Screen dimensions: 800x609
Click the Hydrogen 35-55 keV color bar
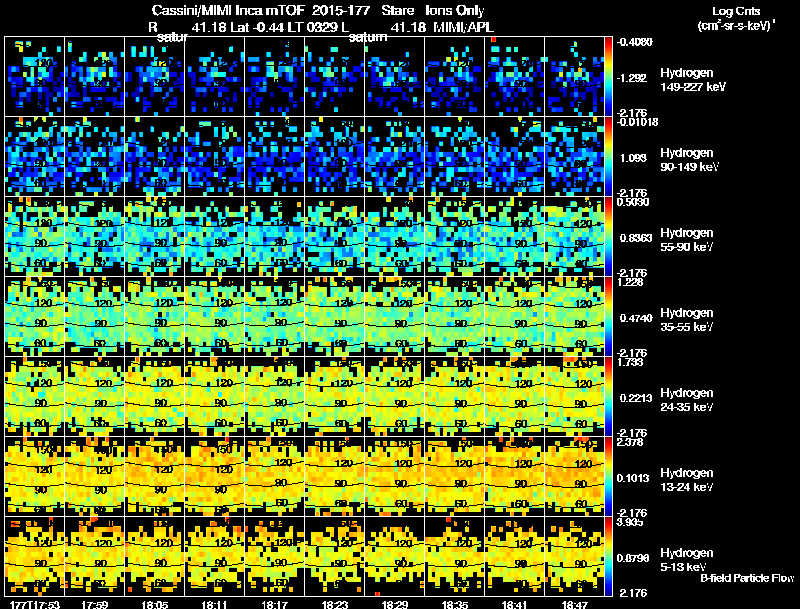coord(608,317)
